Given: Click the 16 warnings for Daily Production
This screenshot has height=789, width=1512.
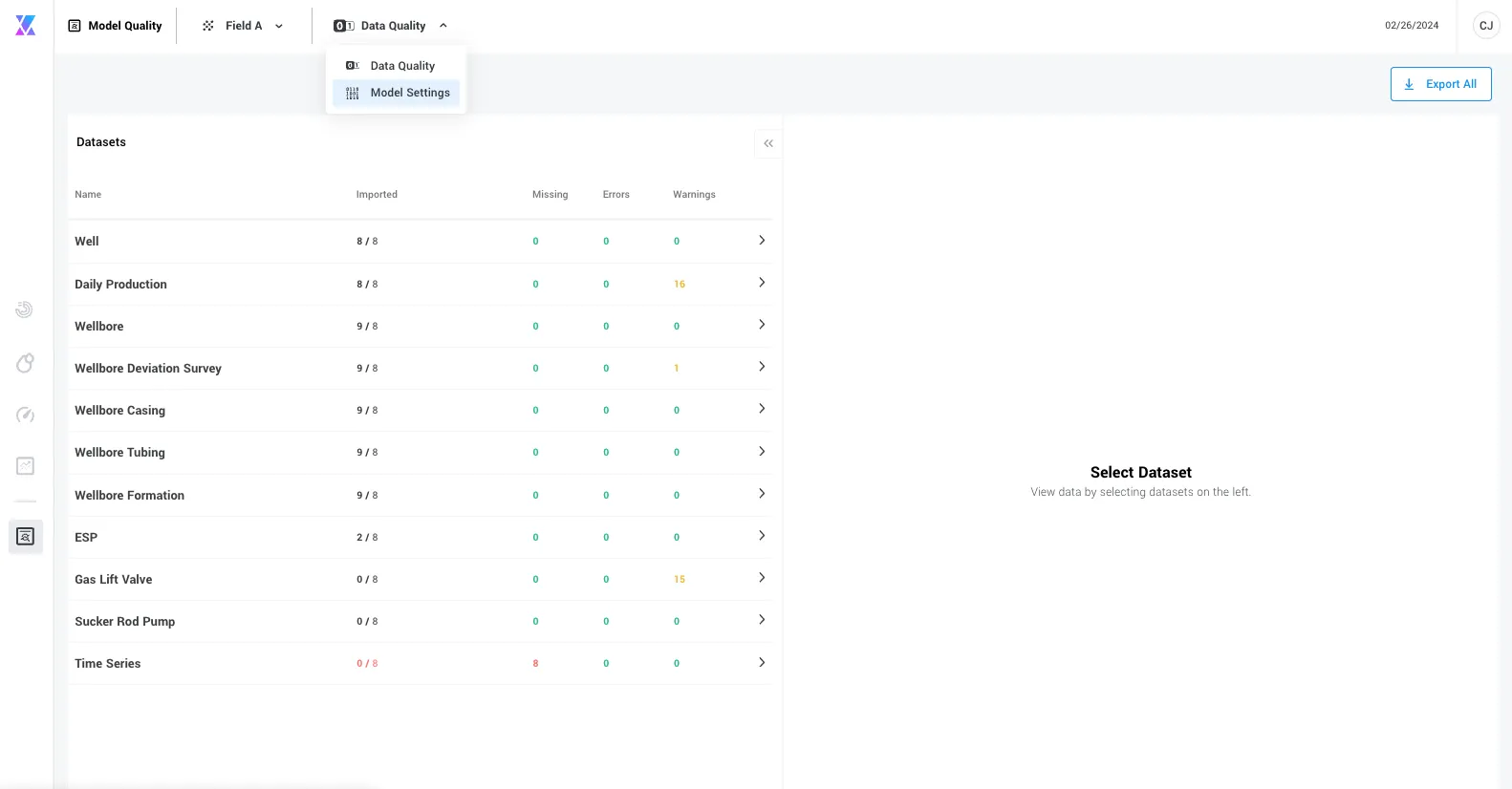Looking at the screenshot, I should coord(680,285).
